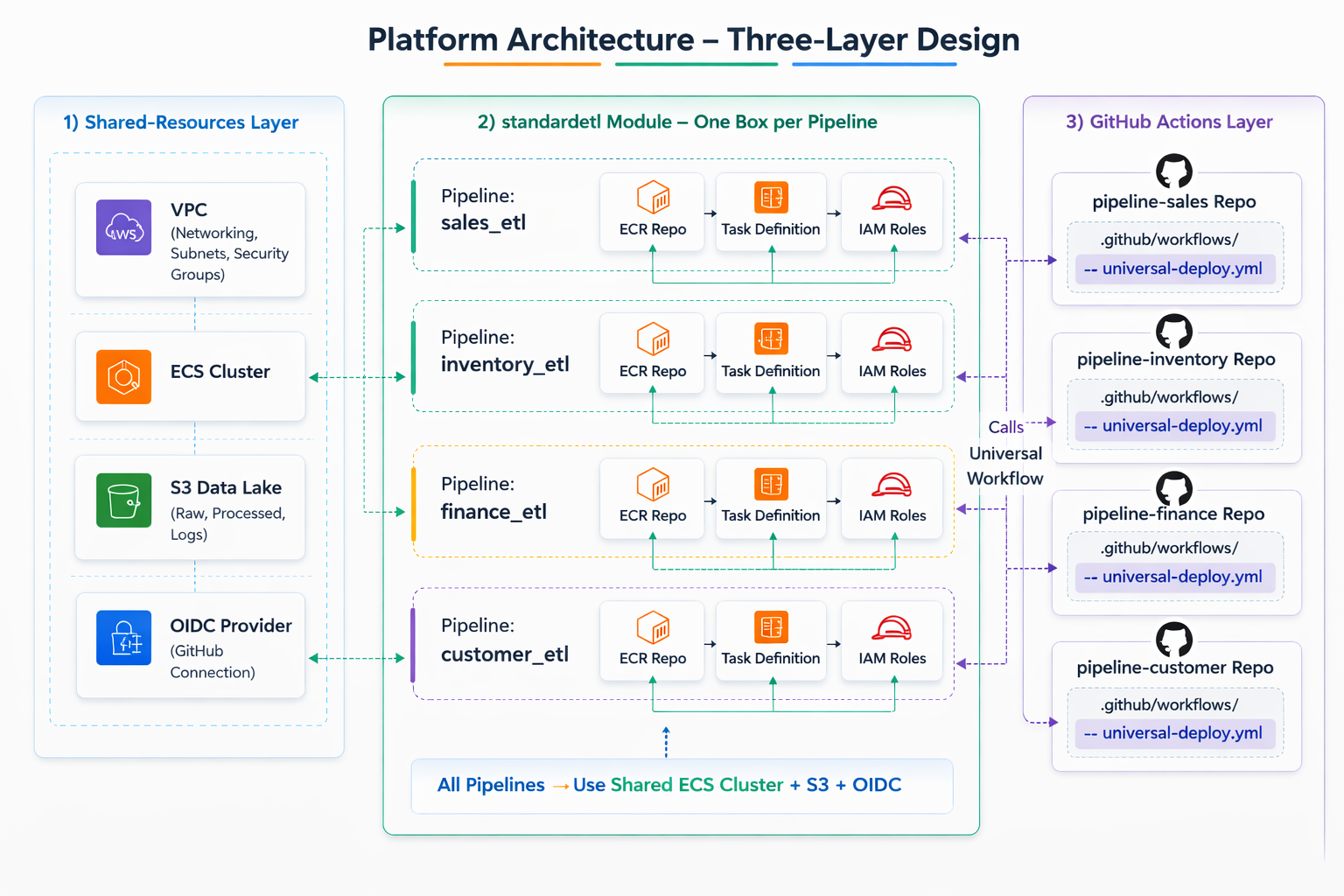
Task: Click the purple AWS VPC cloud icon
Action: click(x=123, y=227)
